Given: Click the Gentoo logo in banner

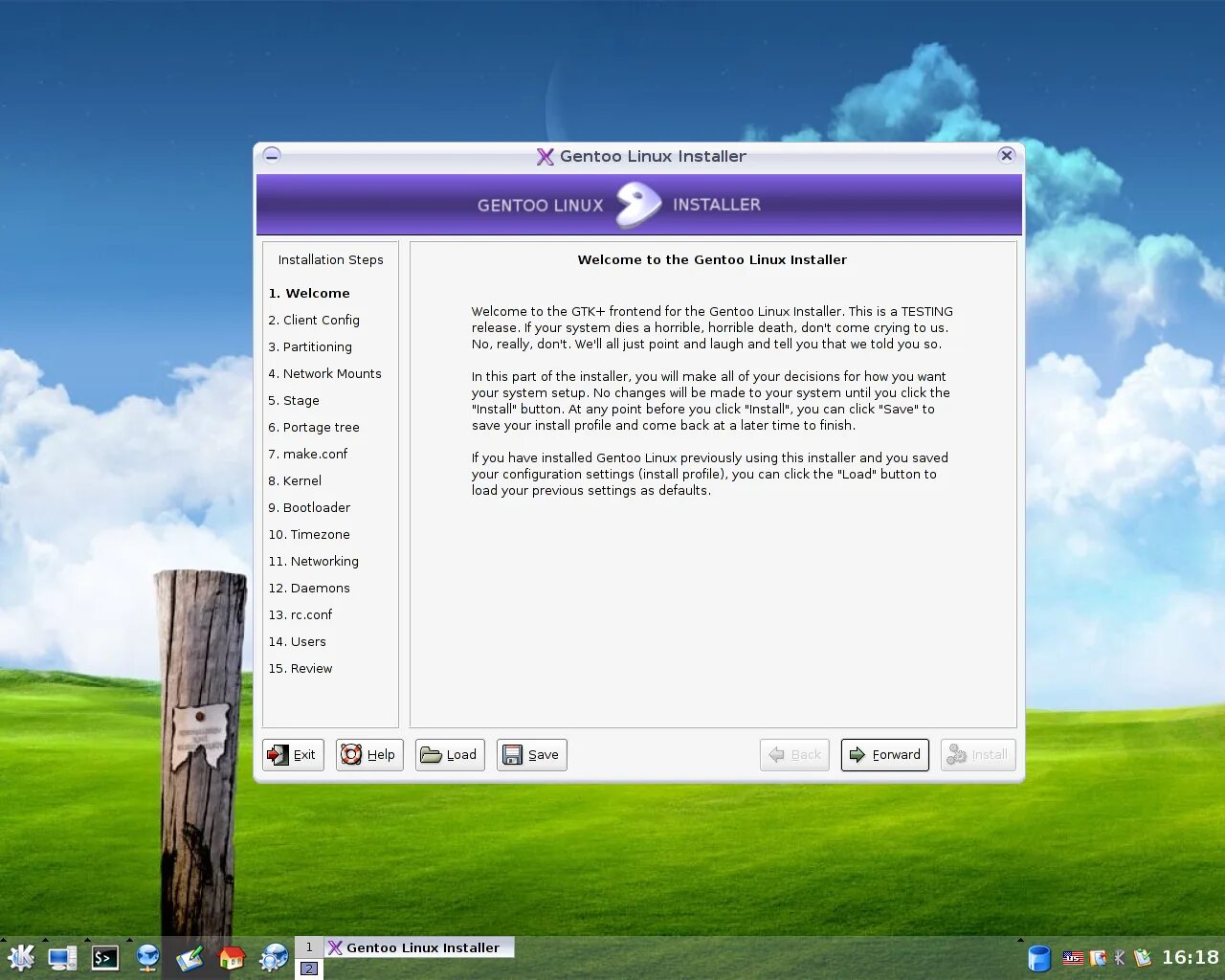Looking at the screenshot, I should click(638, 205).
